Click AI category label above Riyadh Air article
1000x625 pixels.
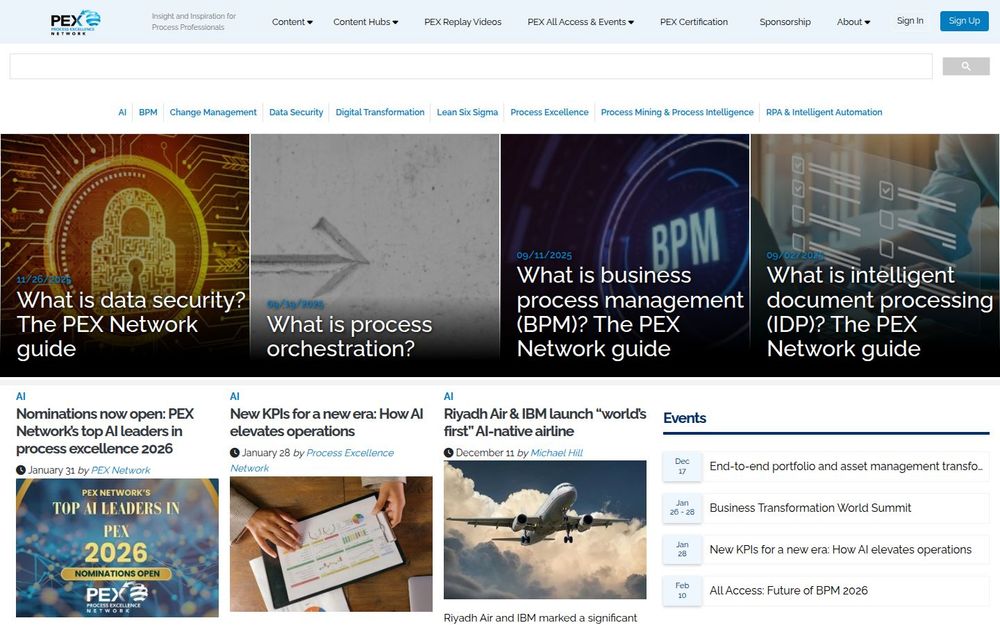(x=448, y=396)
